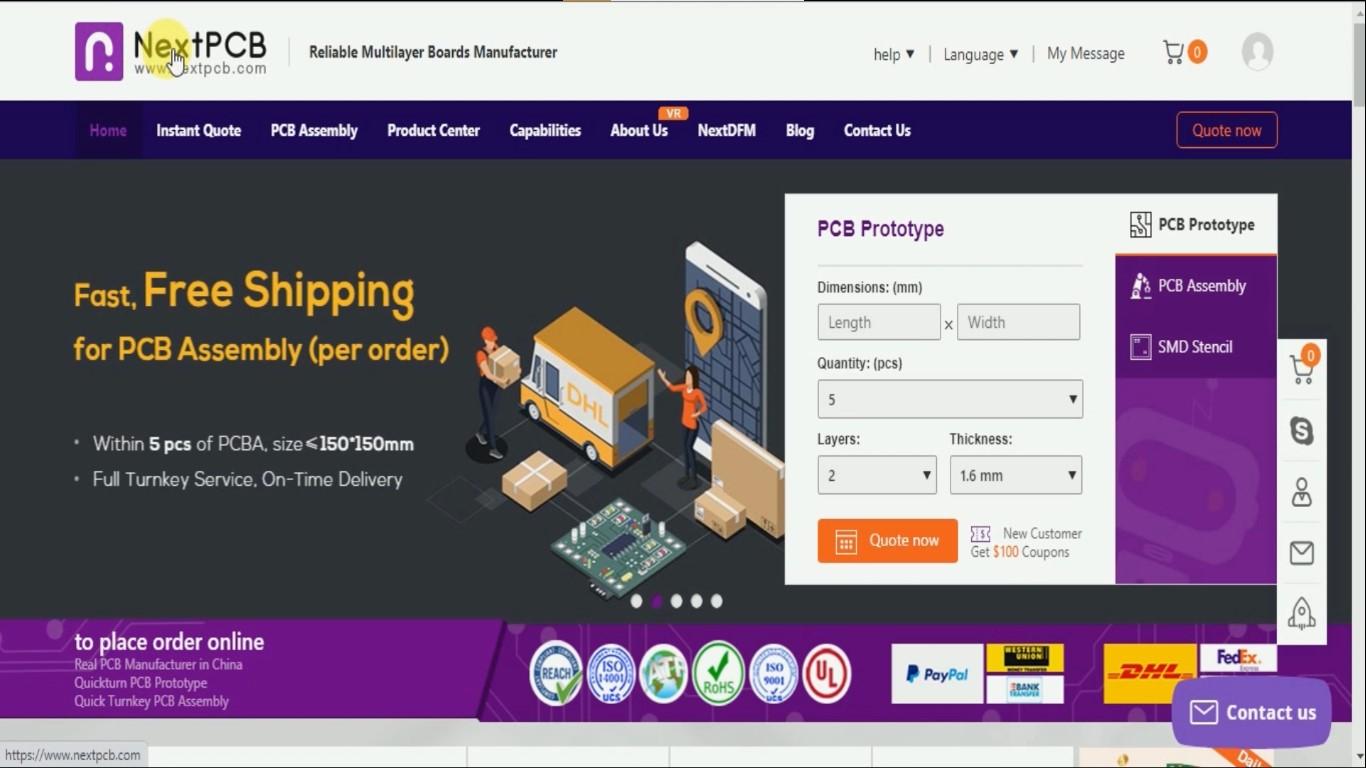The height and width of the screenshot is (768, 1366).
Task: Open NextDFM menu item
Action: (727, 130)
